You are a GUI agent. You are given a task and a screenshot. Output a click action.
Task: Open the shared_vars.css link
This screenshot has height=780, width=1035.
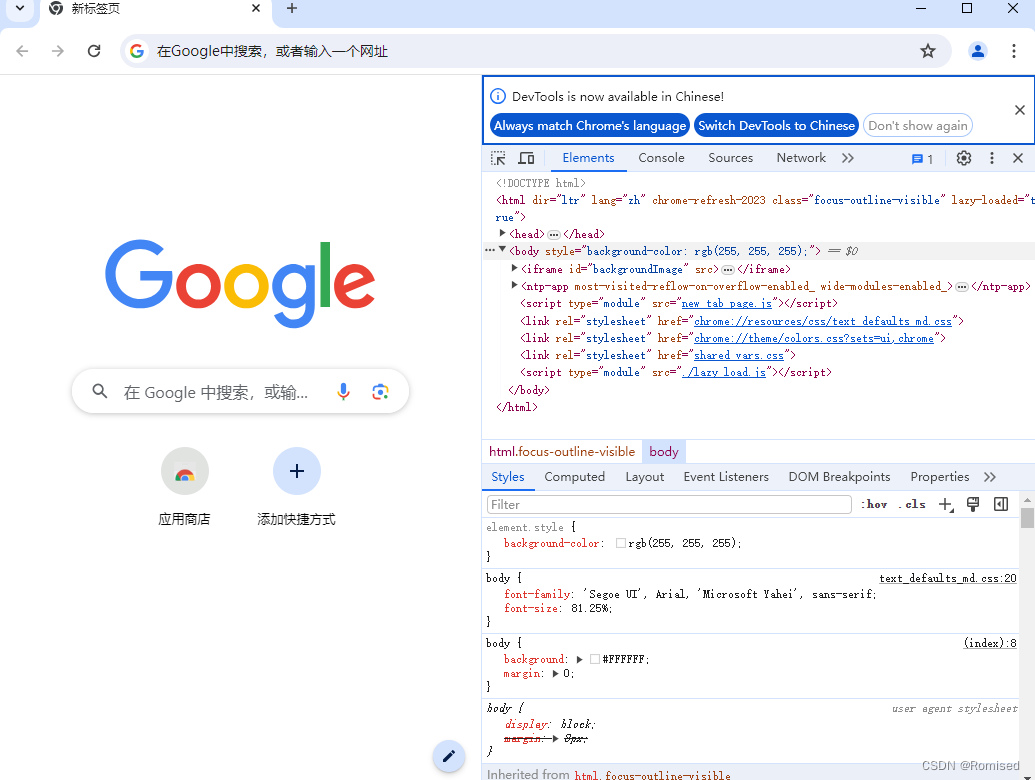[x=739, y=356]
